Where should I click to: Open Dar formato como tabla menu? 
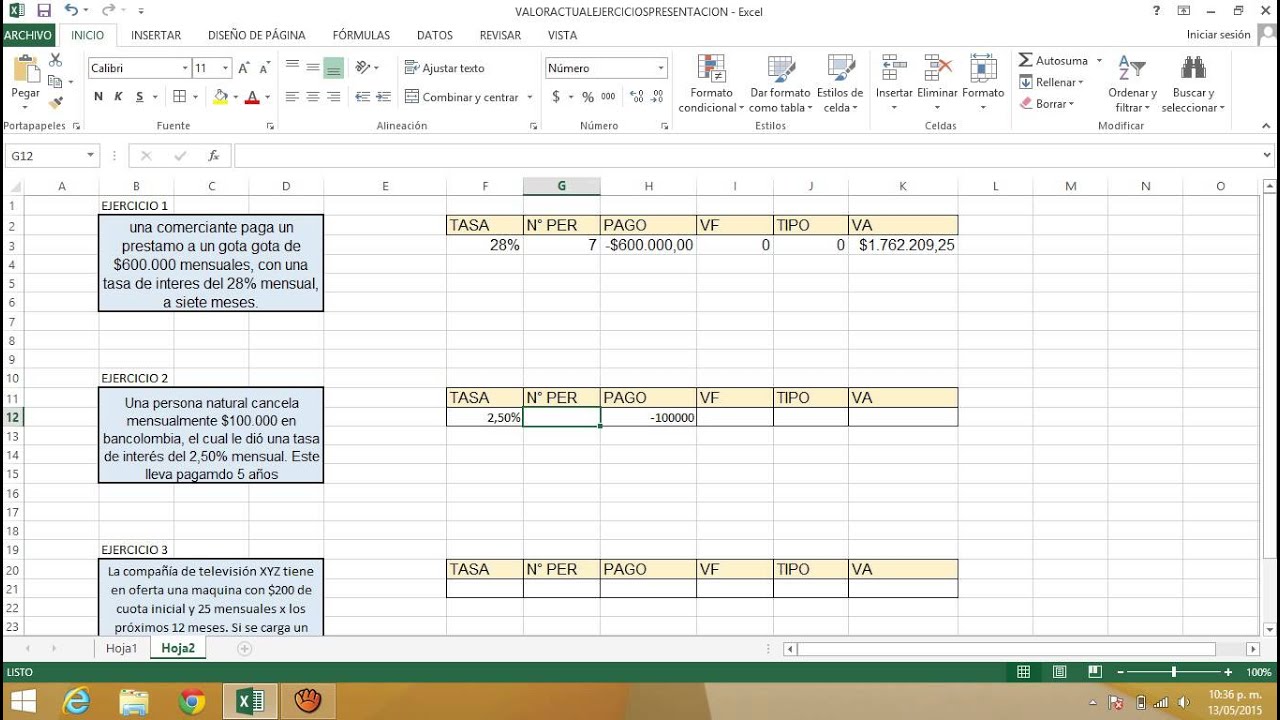[x=780, y=84]
